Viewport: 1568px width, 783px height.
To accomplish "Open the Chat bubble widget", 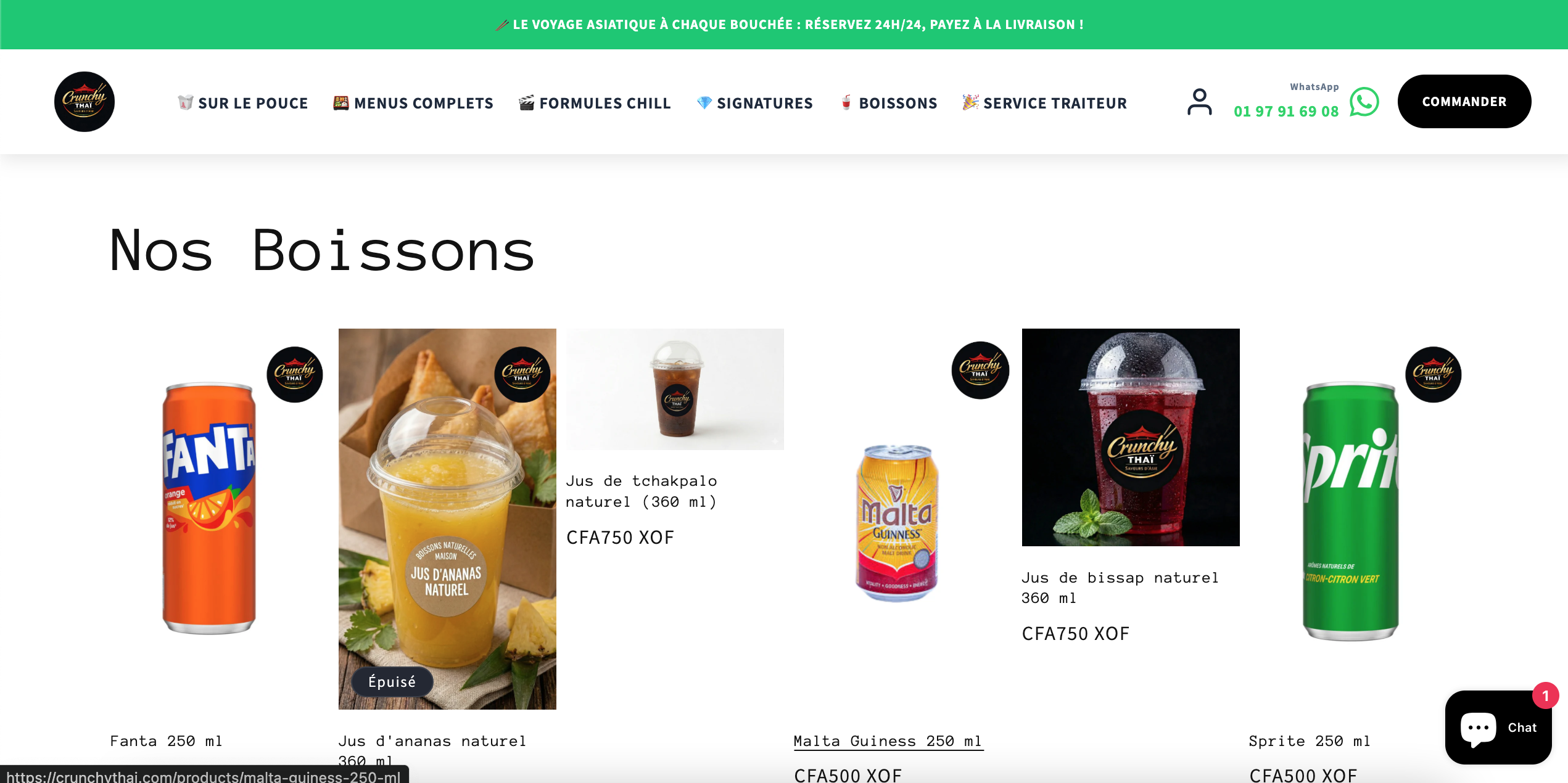I will click(x=1498, y=728).
